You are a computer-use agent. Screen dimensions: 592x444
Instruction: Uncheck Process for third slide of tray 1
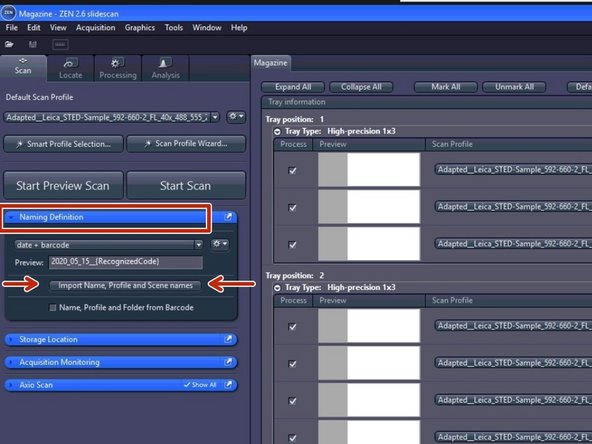pyautogui.click(x=292, y=244)
